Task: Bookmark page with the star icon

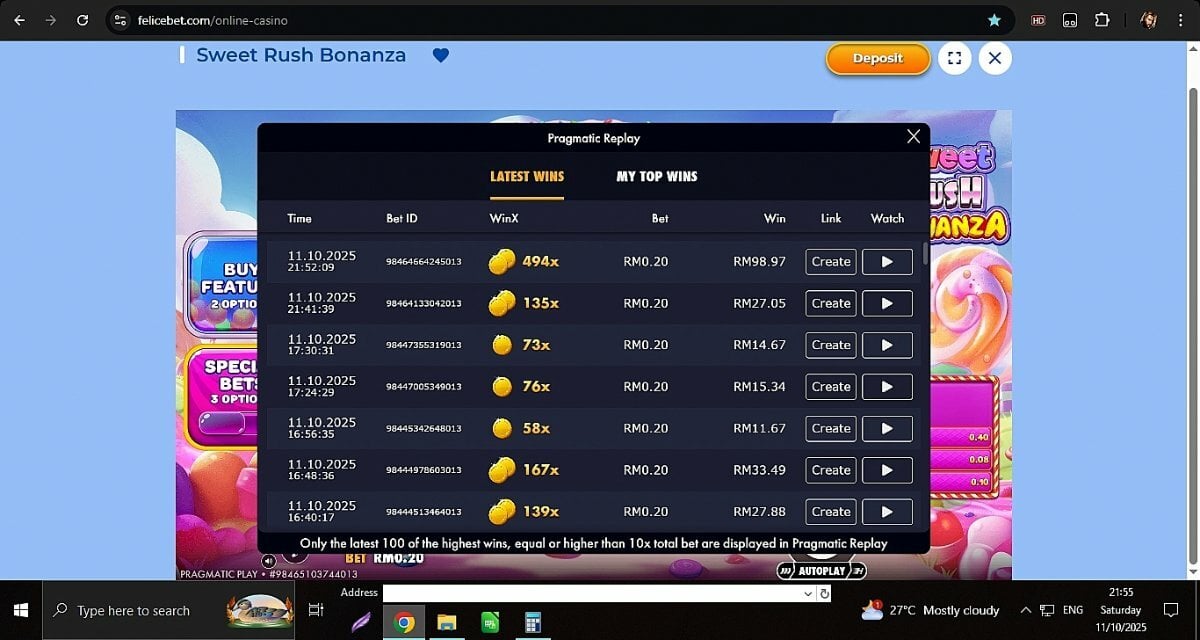Action: tap(993, 20)
